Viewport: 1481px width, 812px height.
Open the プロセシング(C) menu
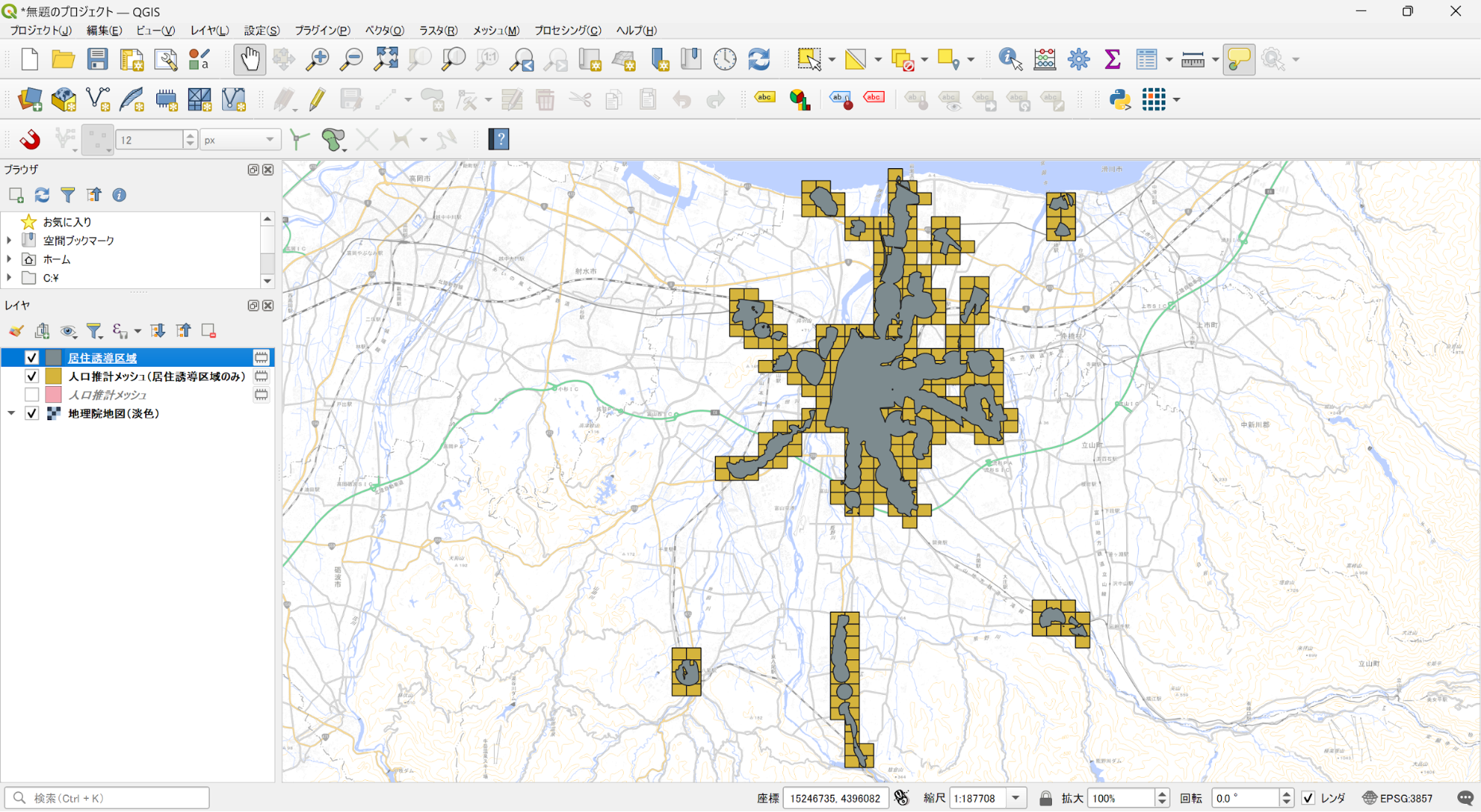tap(568, 30)
